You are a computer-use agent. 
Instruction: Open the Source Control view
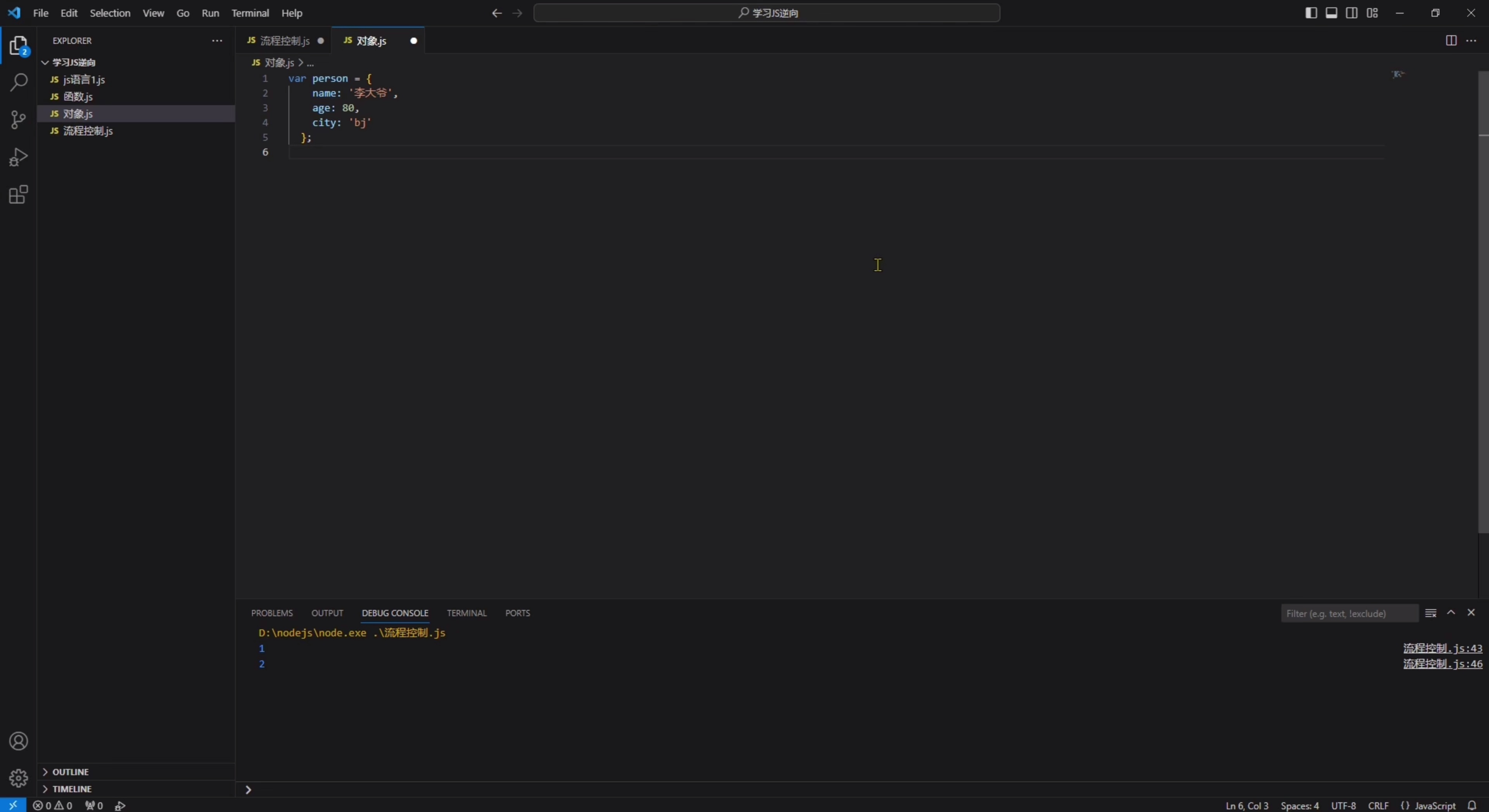[19, 120]
